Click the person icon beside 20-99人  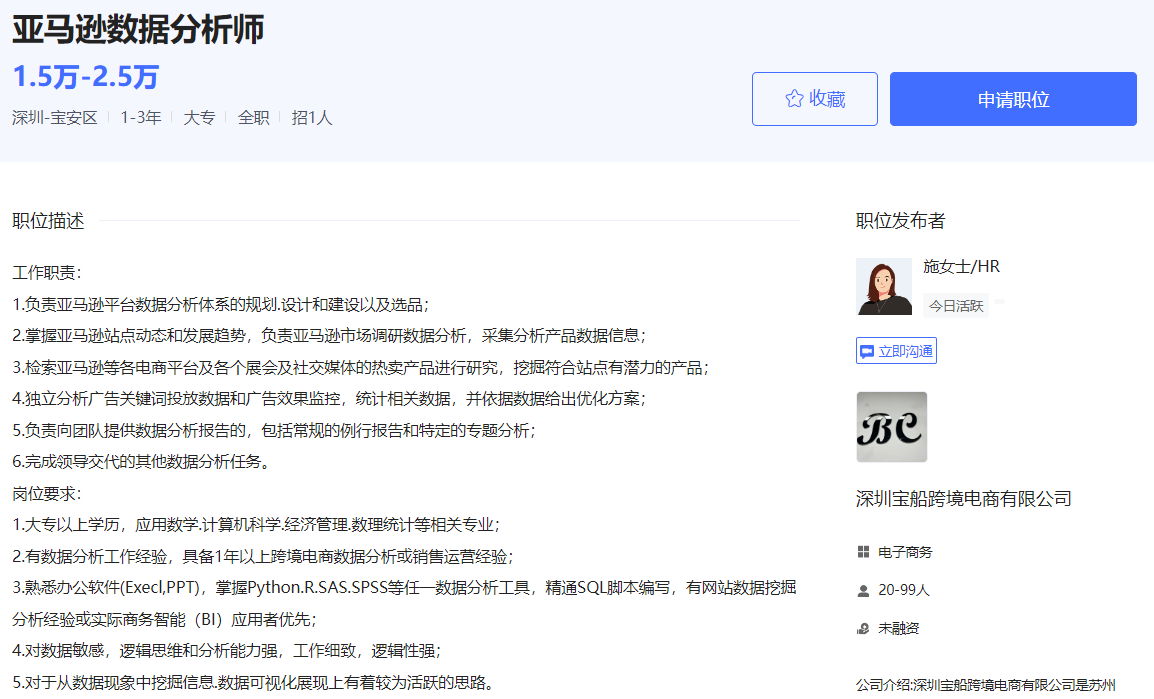click(x=864, y=591)
